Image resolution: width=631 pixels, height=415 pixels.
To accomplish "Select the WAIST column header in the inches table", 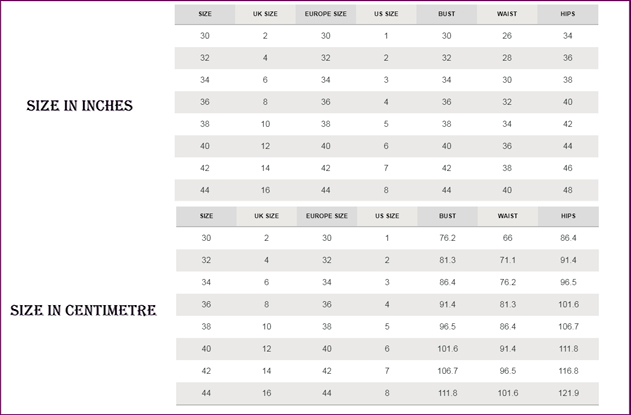I will coord(507,14).
